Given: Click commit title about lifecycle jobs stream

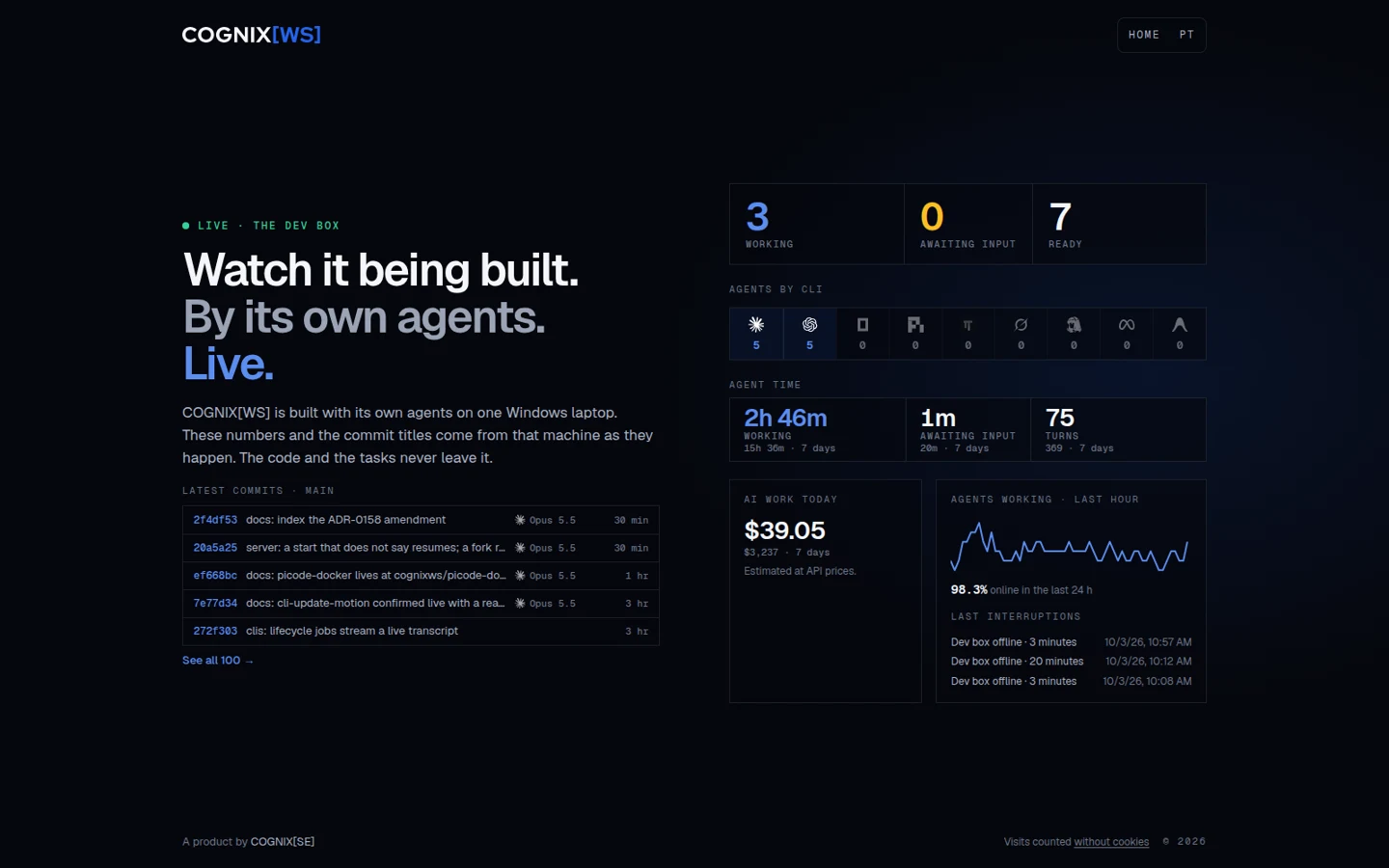Looking at the screenshot, I should click(352, 632).
